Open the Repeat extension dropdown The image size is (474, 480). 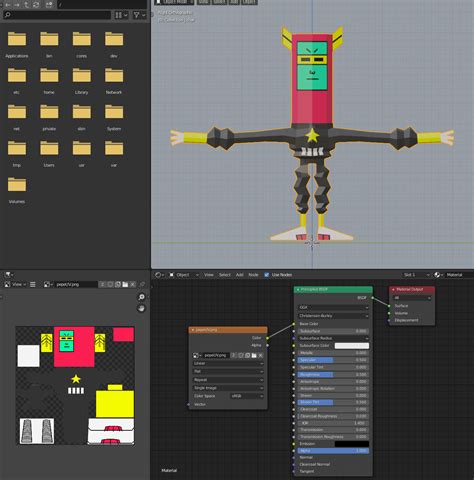pos(228,380)
